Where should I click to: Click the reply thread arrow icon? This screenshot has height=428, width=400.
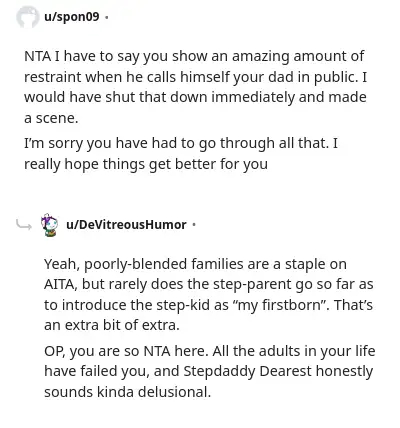coord(24,225)
